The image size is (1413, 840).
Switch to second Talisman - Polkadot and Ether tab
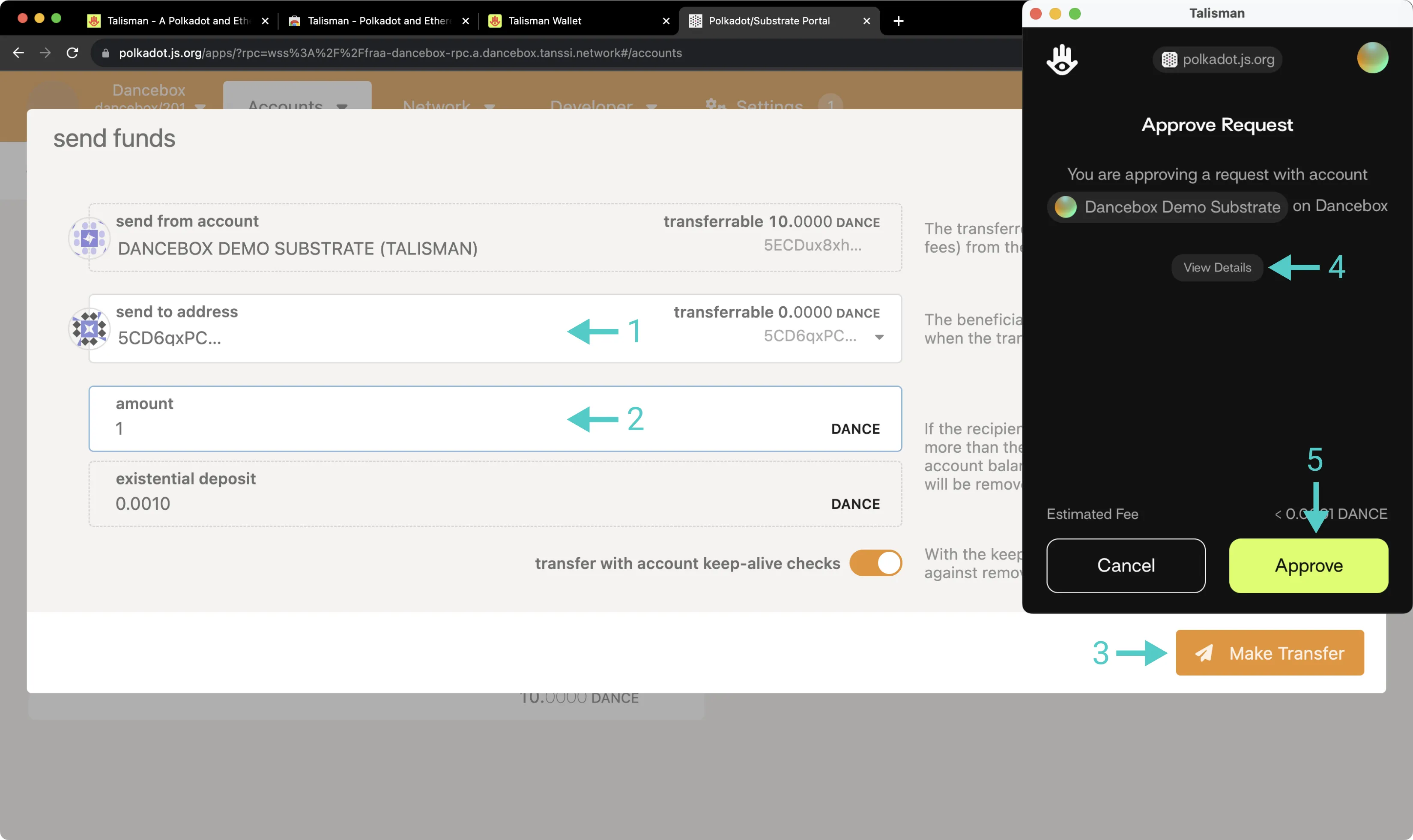[x=378, y=21]
